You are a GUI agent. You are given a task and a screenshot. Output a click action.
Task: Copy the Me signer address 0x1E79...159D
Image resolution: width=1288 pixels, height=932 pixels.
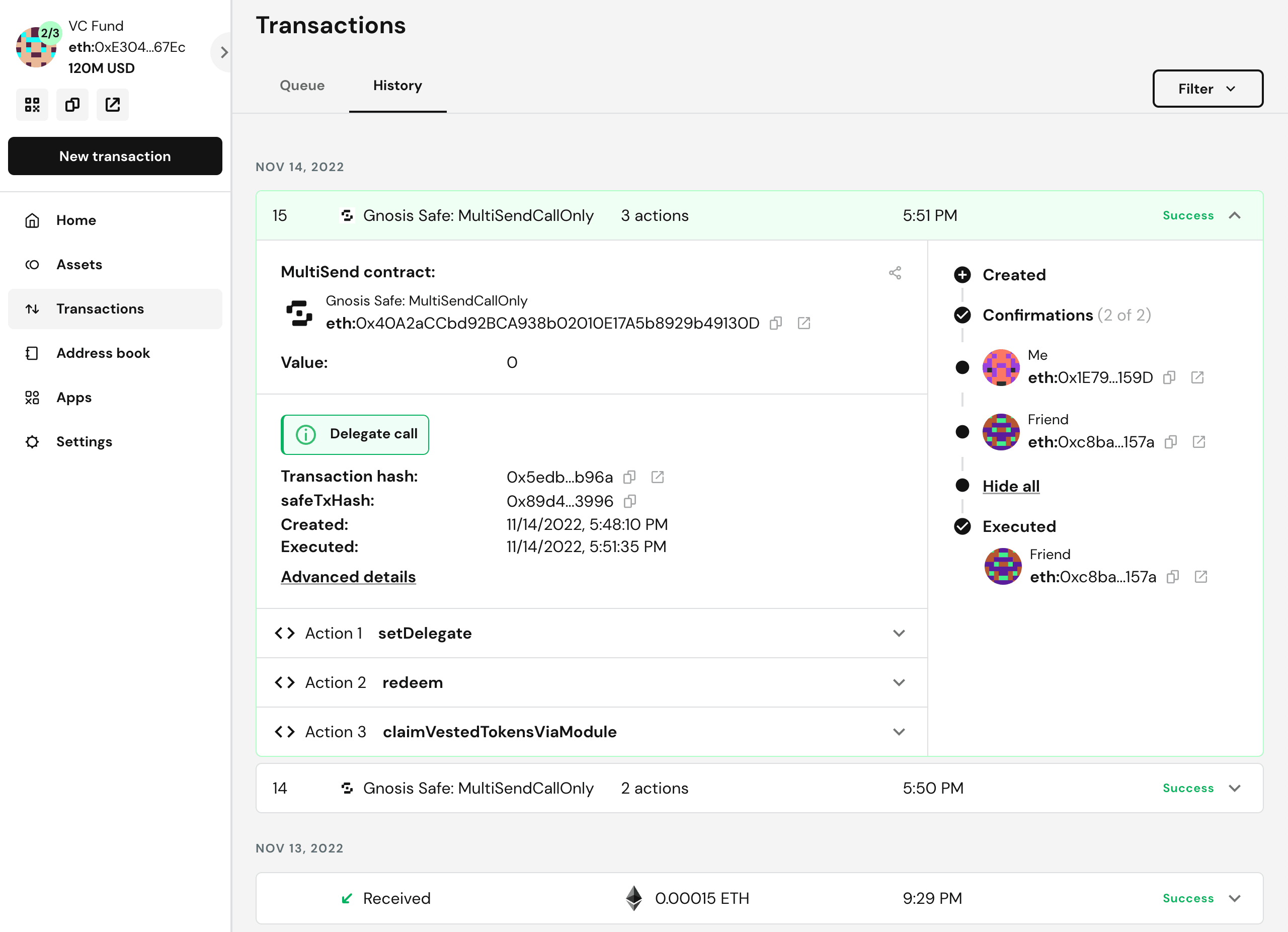[x=1169, y=378]
